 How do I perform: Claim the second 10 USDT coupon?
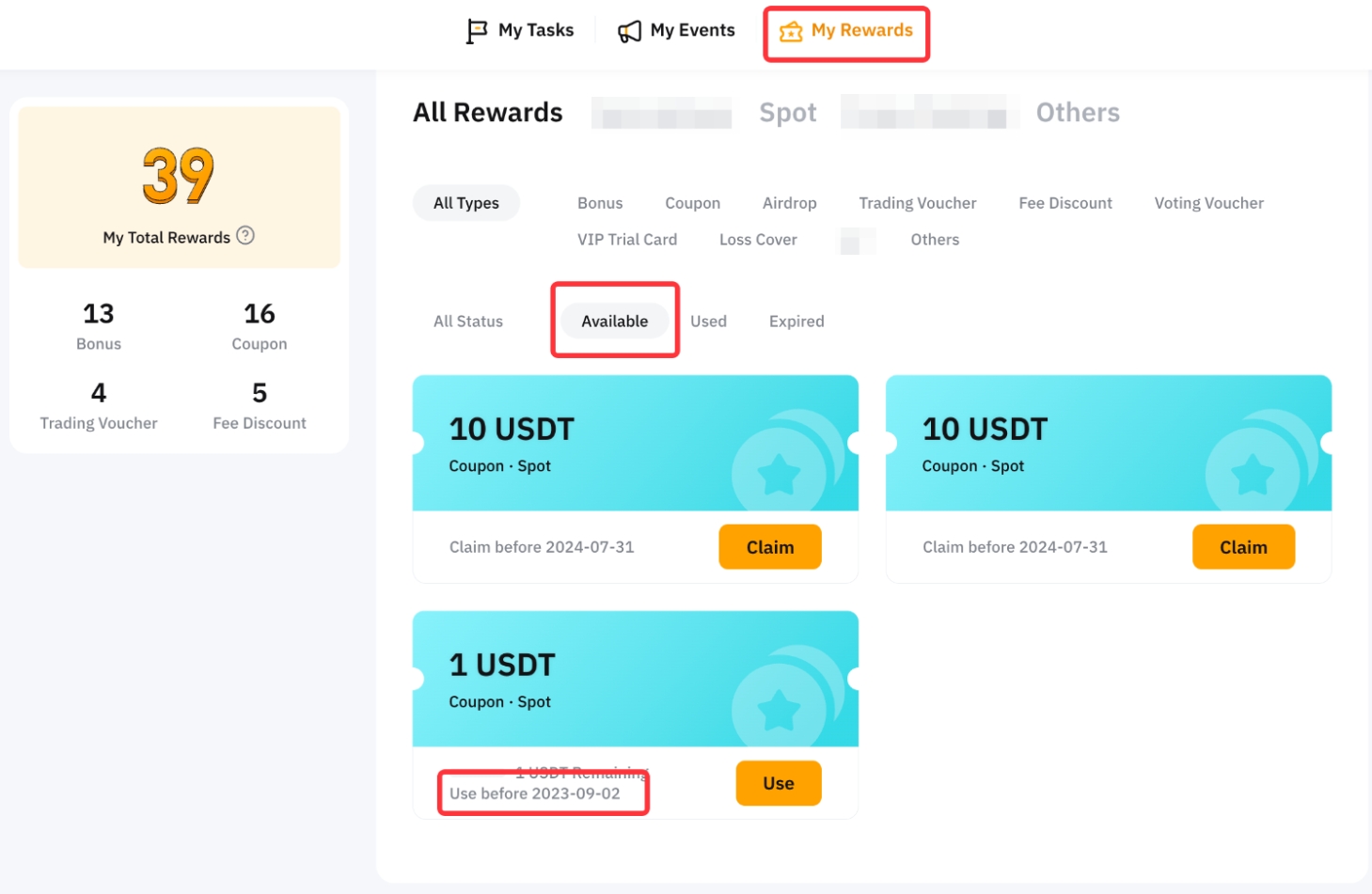(1243, 547)
